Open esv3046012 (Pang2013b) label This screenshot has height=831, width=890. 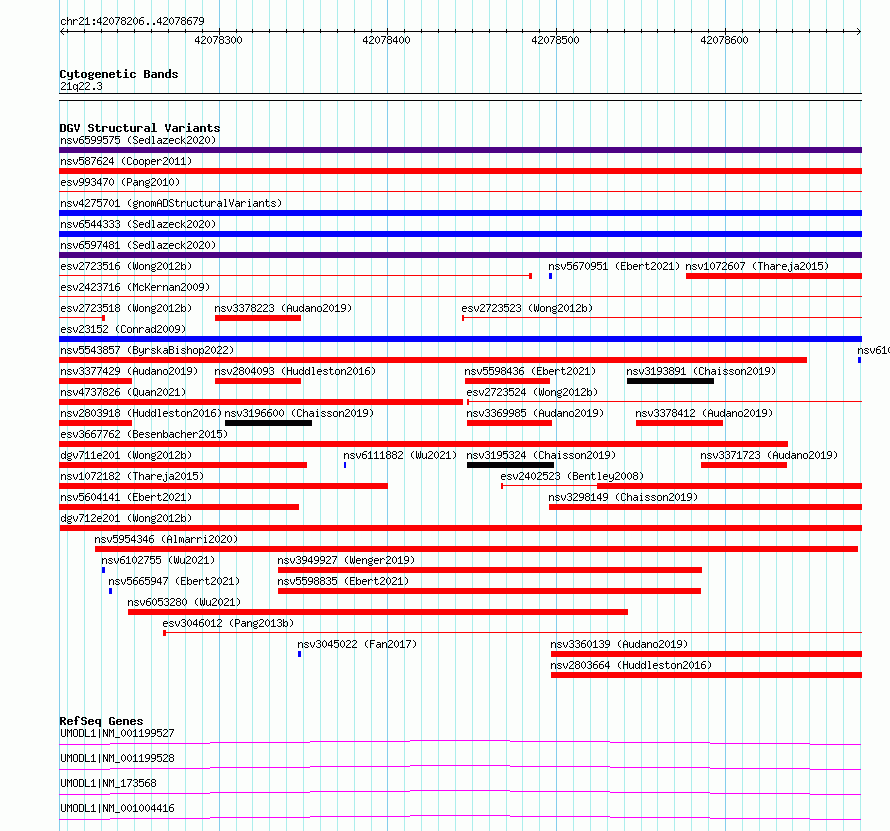228,623
